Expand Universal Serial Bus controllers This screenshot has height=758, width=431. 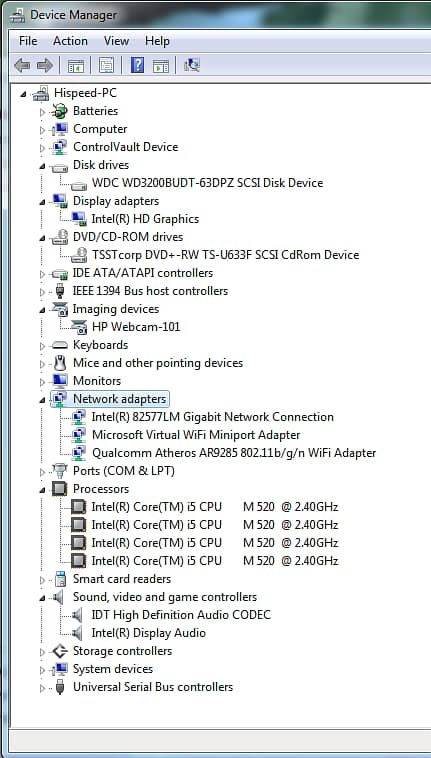pyautogui.click(x=42, y=687)
